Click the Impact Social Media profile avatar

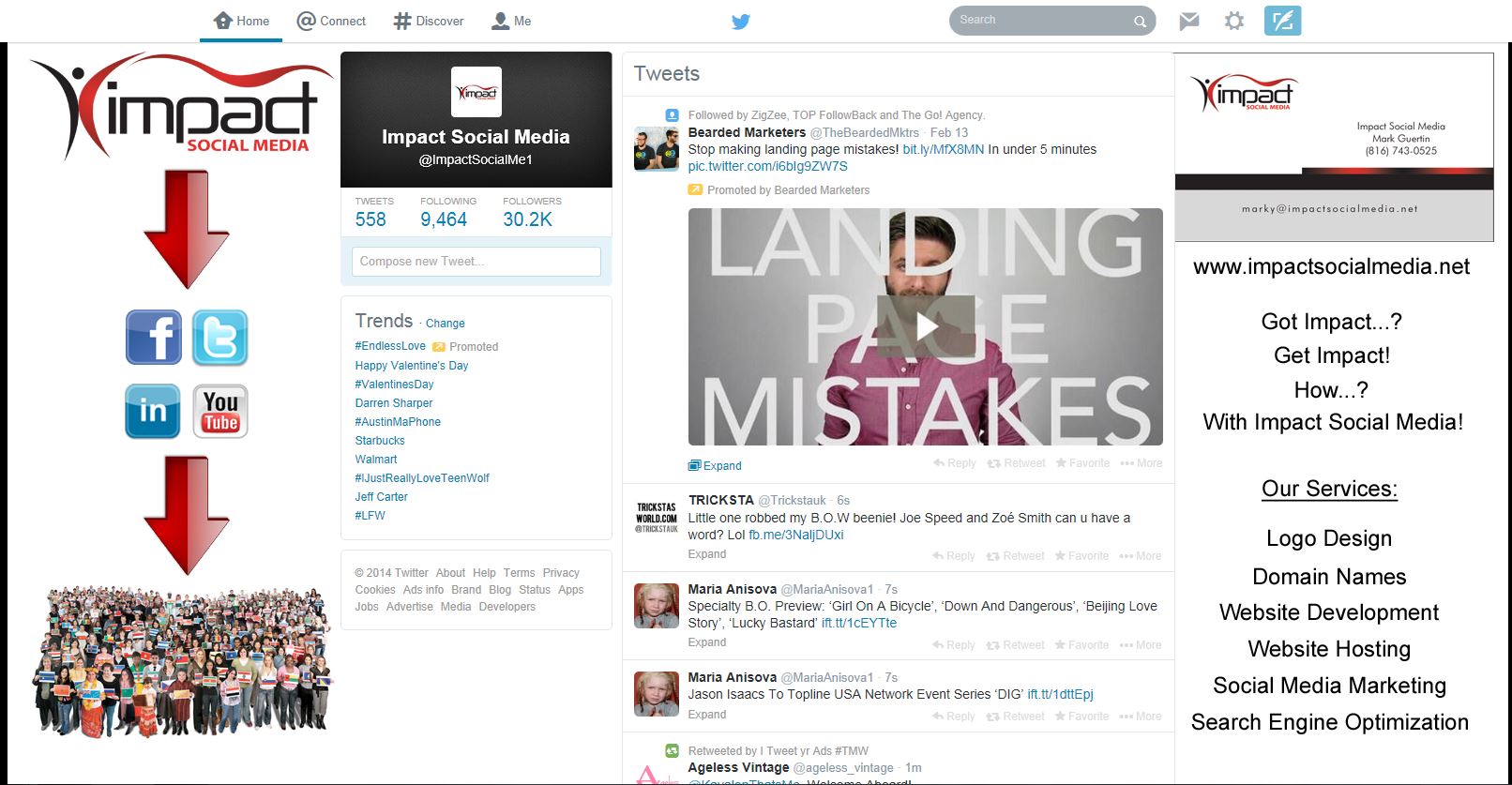pyautogui.click(x=476, y=92)
